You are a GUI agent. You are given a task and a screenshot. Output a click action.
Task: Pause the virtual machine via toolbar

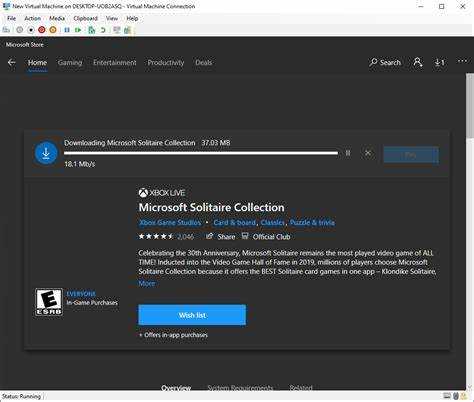(67, 30)
